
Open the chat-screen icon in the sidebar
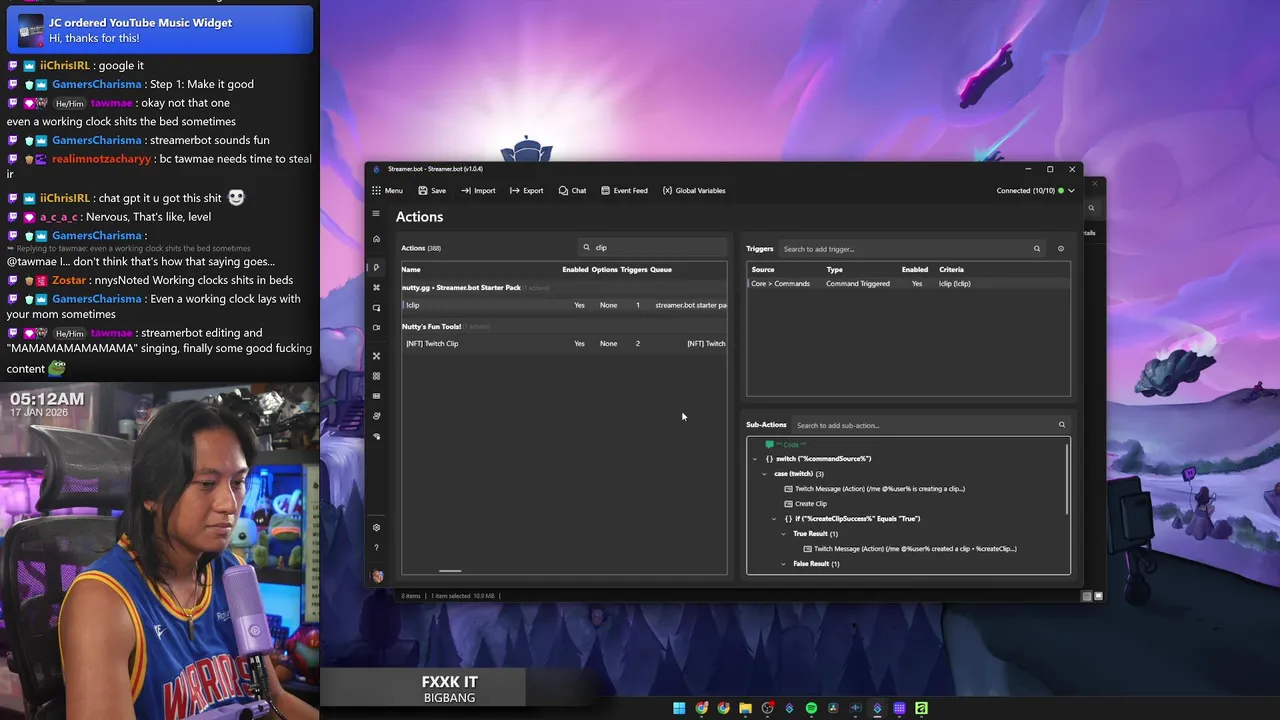tap(376, 308)
